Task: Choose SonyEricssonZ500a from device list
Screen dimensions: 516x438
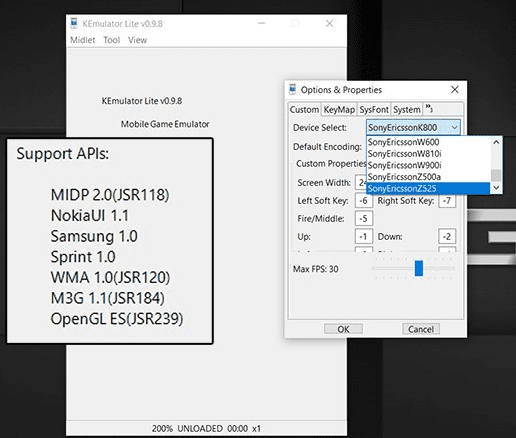Action: click(x=428, y=177)
